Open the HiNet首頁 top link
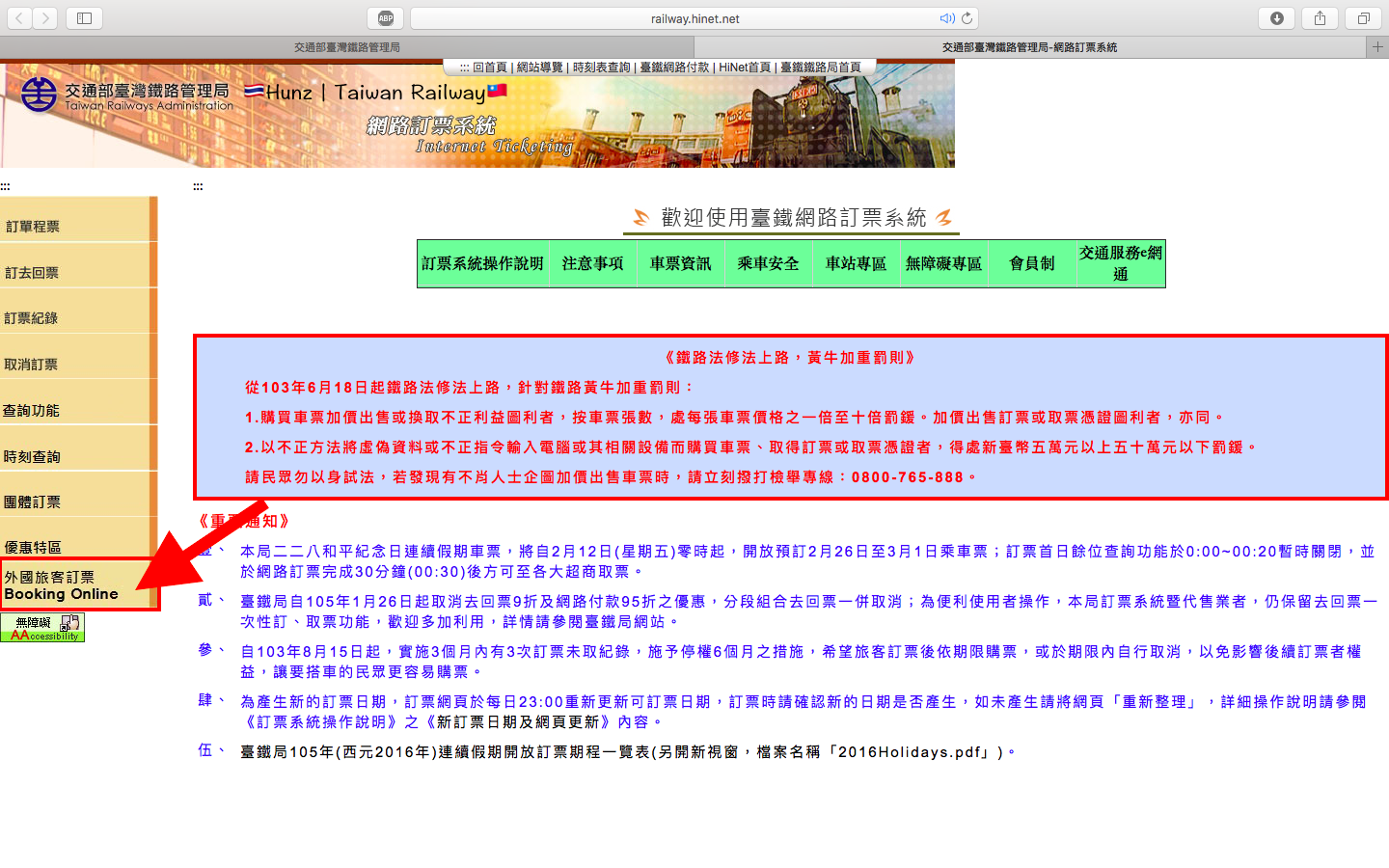 [745, 68]
